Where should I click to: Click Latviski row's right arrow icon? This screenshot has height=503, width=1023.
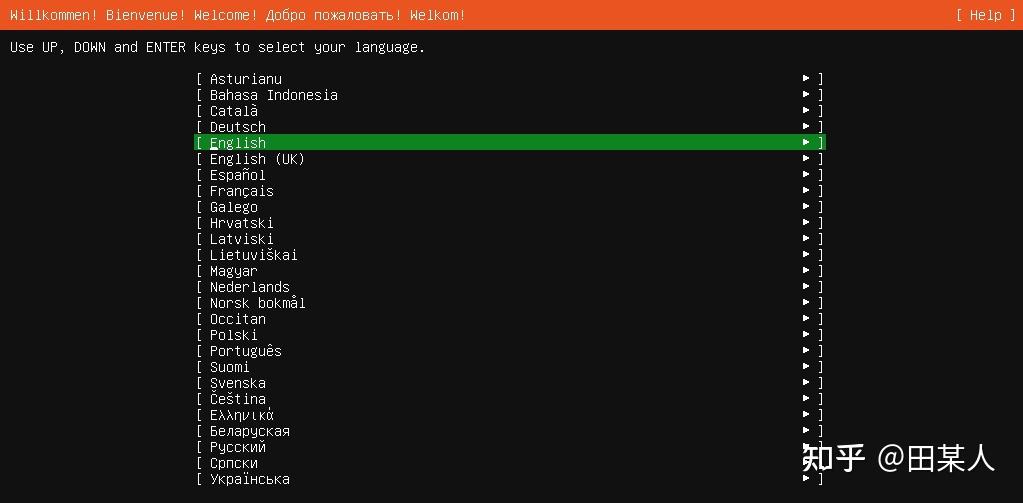pos(806,239)
